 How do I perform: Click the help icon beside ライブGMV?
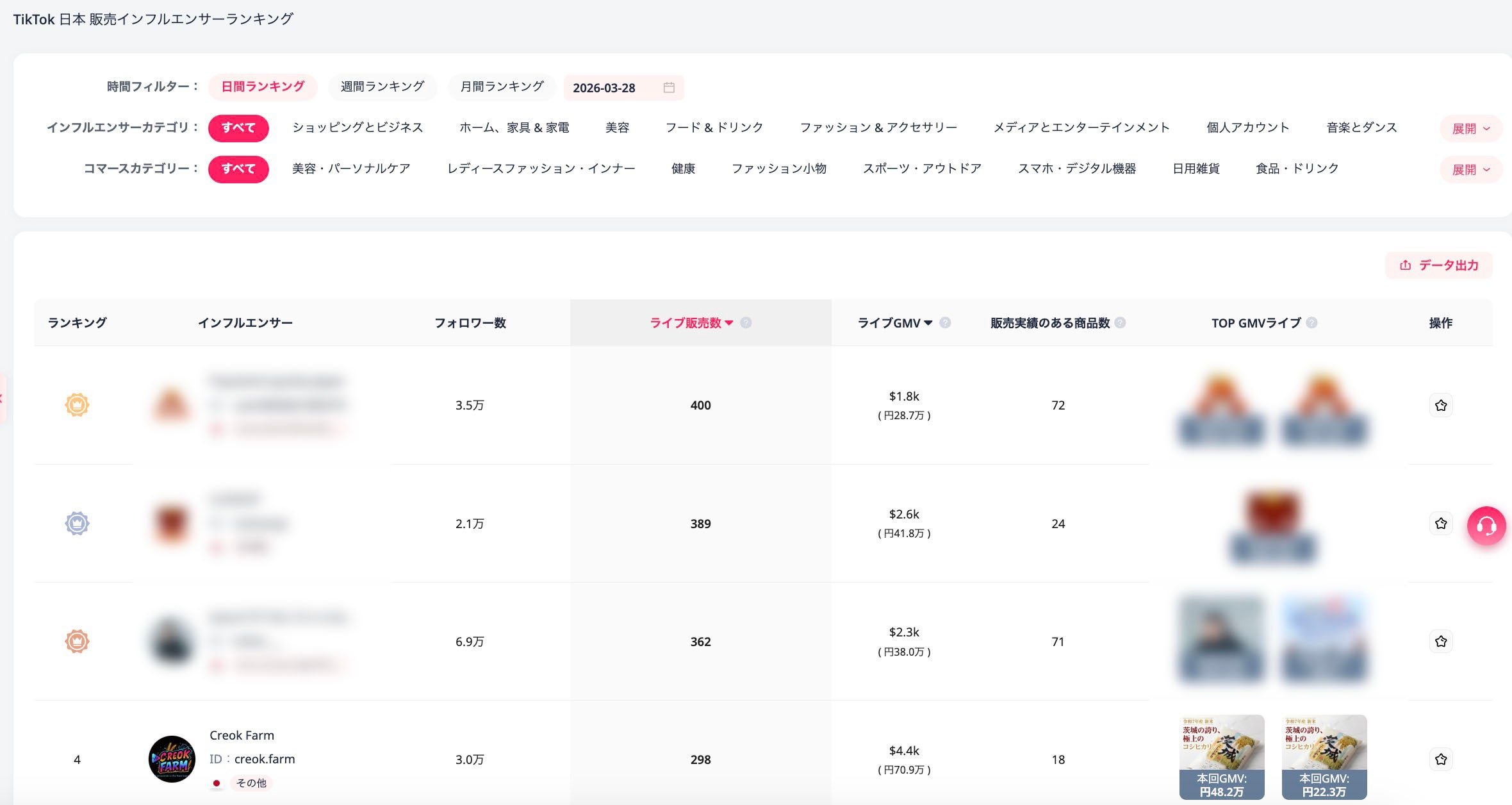point(945,323)
